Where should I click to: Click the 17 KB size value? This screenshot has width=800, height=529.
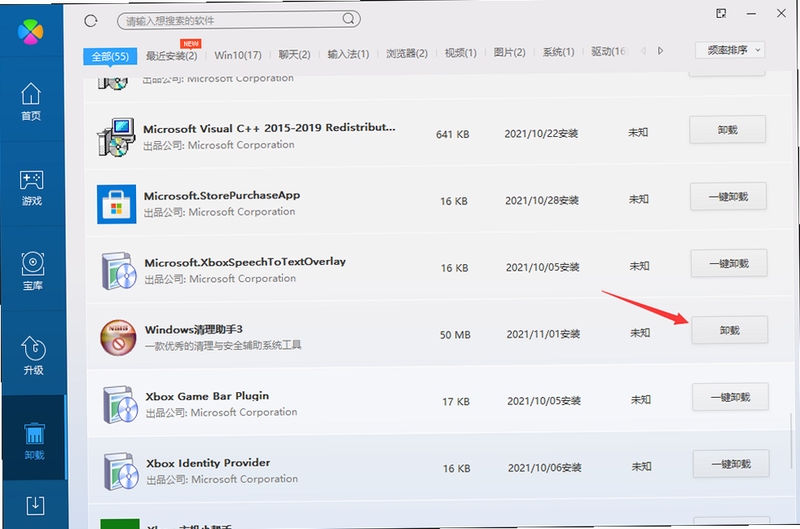click(x=456, y=401)
